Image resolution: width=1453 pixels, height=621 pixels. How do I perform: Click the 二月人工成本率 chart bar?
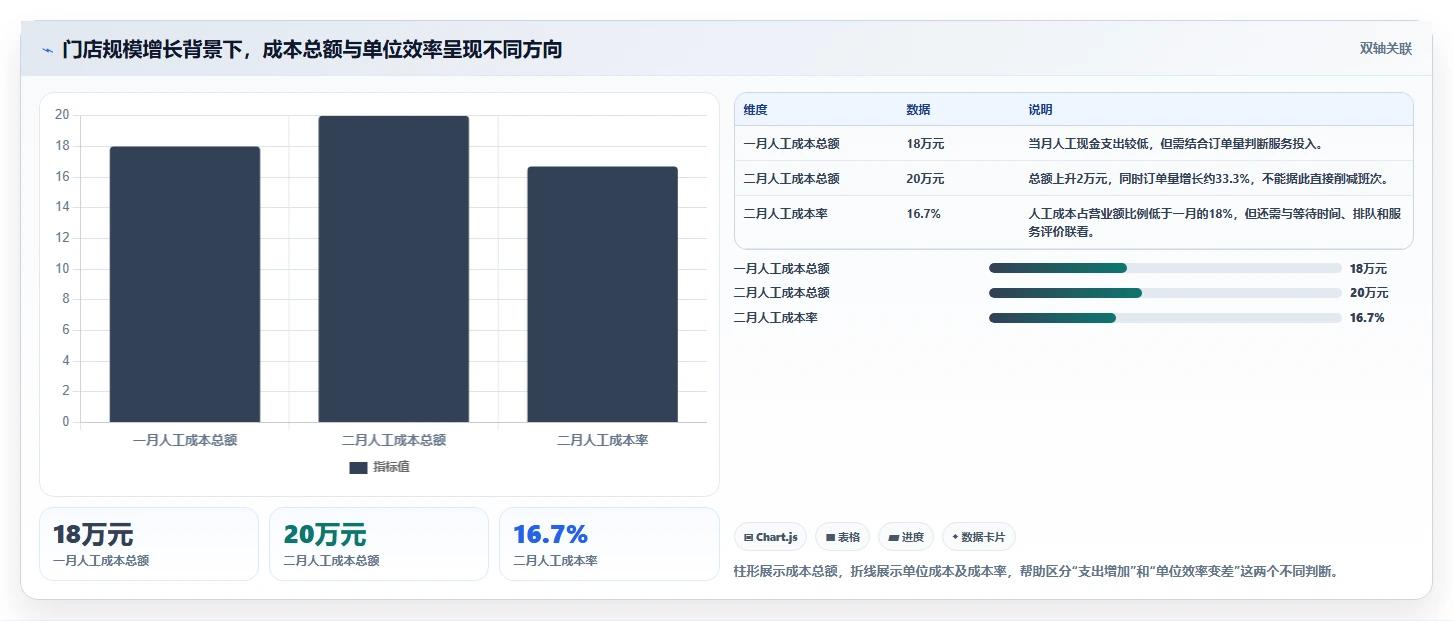click(603, 294)
